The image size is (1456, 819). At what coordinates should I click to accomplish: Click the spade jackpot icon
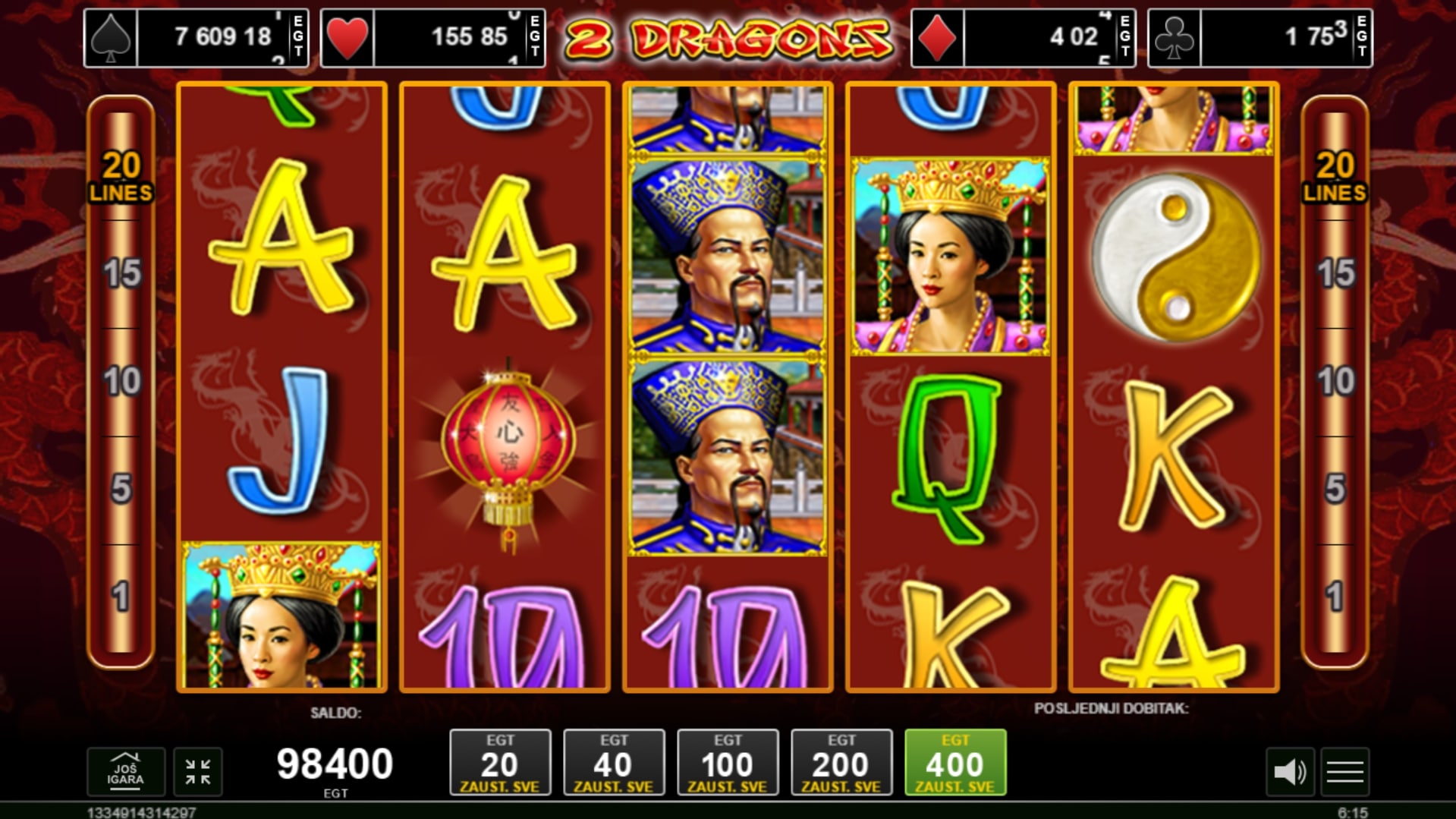tap(112, 37)
